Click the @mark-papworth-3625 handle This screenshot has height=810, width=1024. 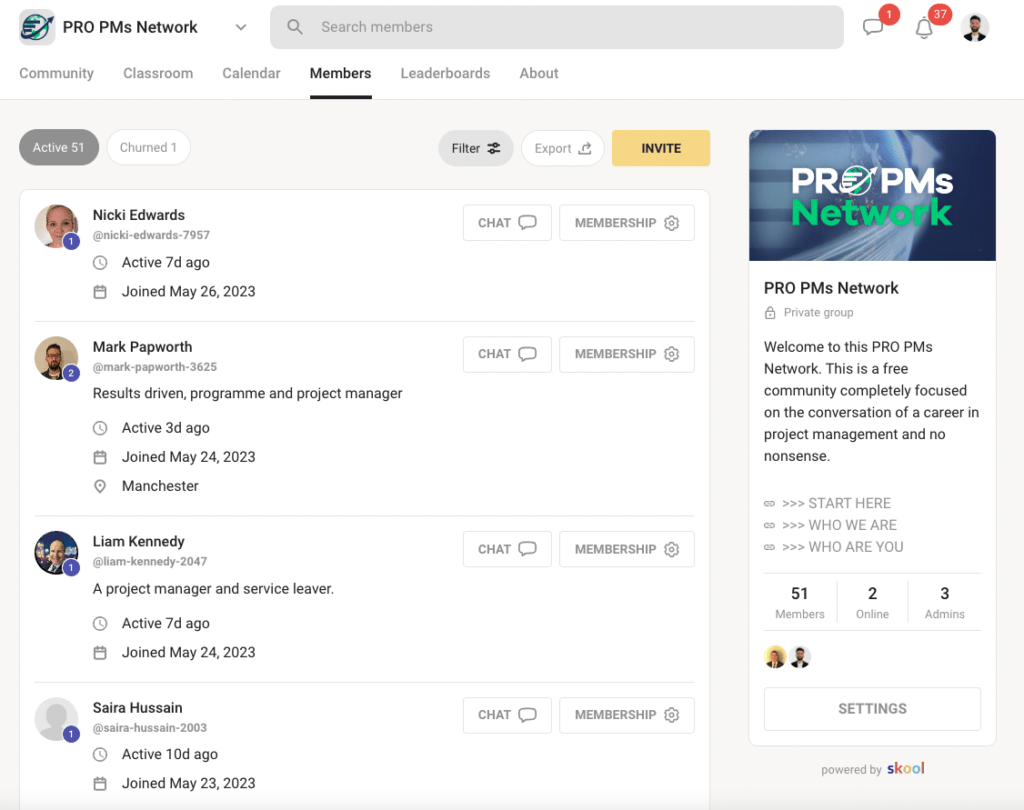pos(155,366)
